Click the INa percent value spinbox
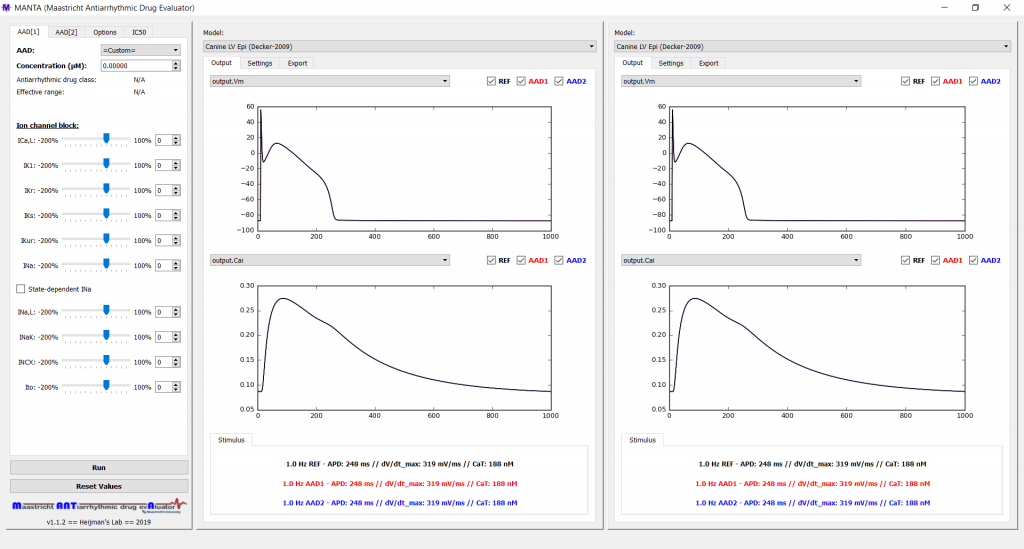This screenshot has width=1024, height=549. tap(167, 266)
